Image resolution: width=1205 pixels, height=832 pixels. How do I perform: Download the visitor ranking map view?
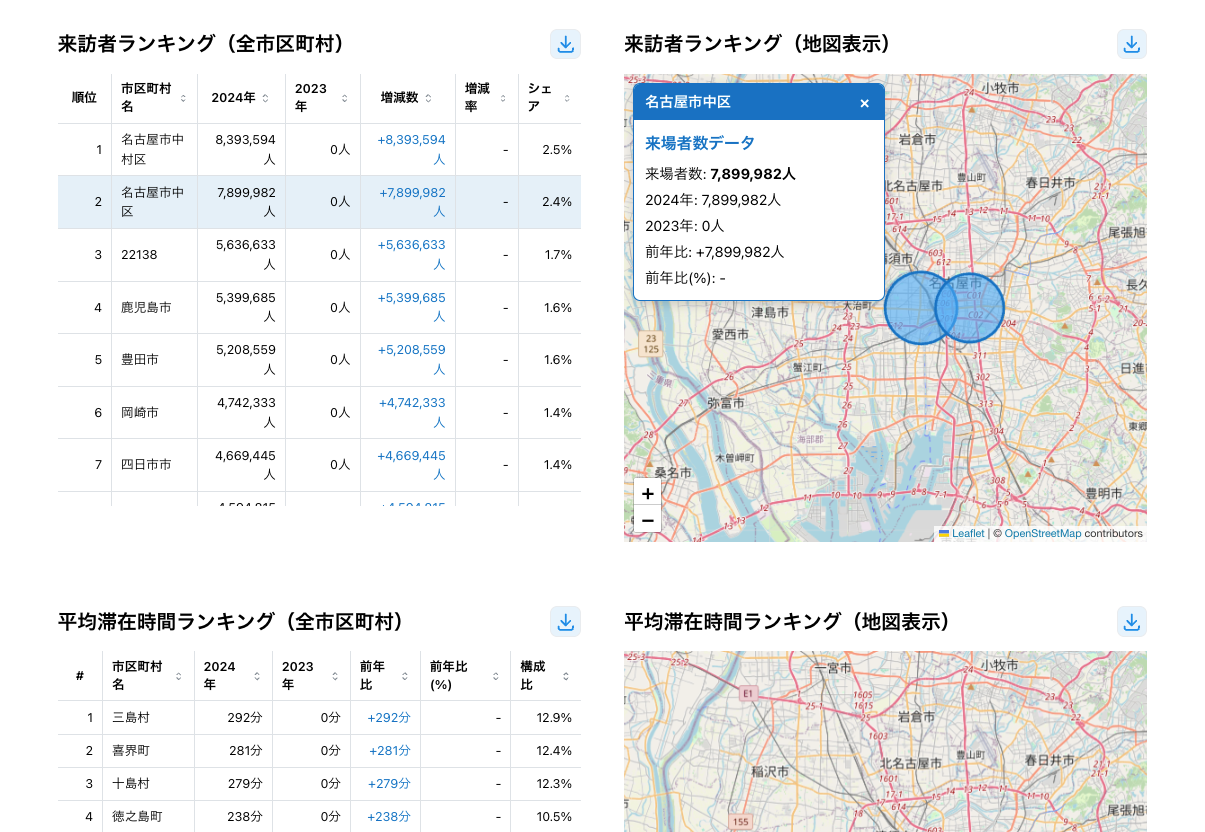click(x=1131, y=44)
